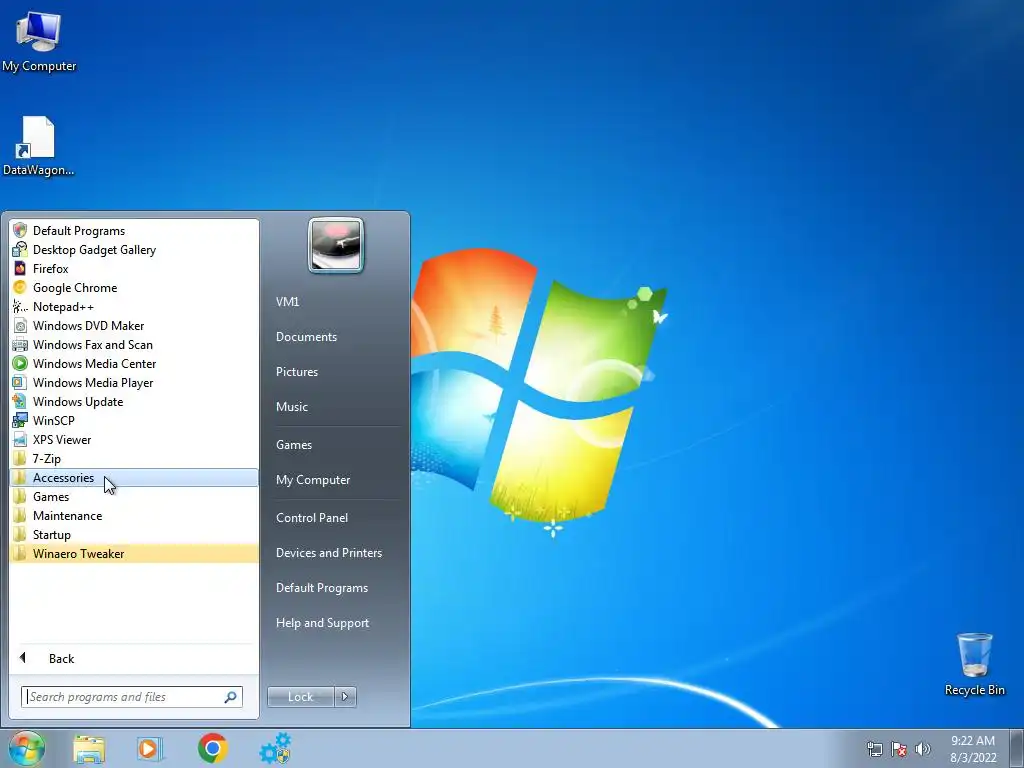
Task: Open Pictures from Start menu
Action: point(296,372)
